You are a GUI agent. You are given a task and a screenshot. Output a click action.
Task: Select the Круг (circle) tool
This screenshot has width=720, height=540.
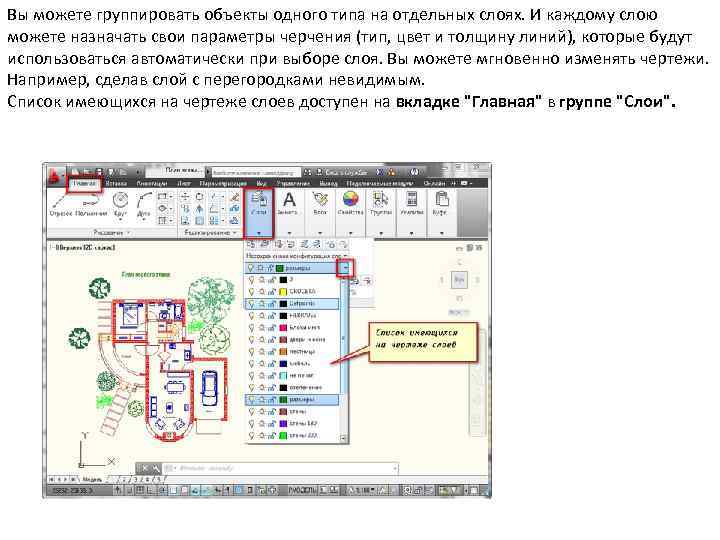coord(120,204)
